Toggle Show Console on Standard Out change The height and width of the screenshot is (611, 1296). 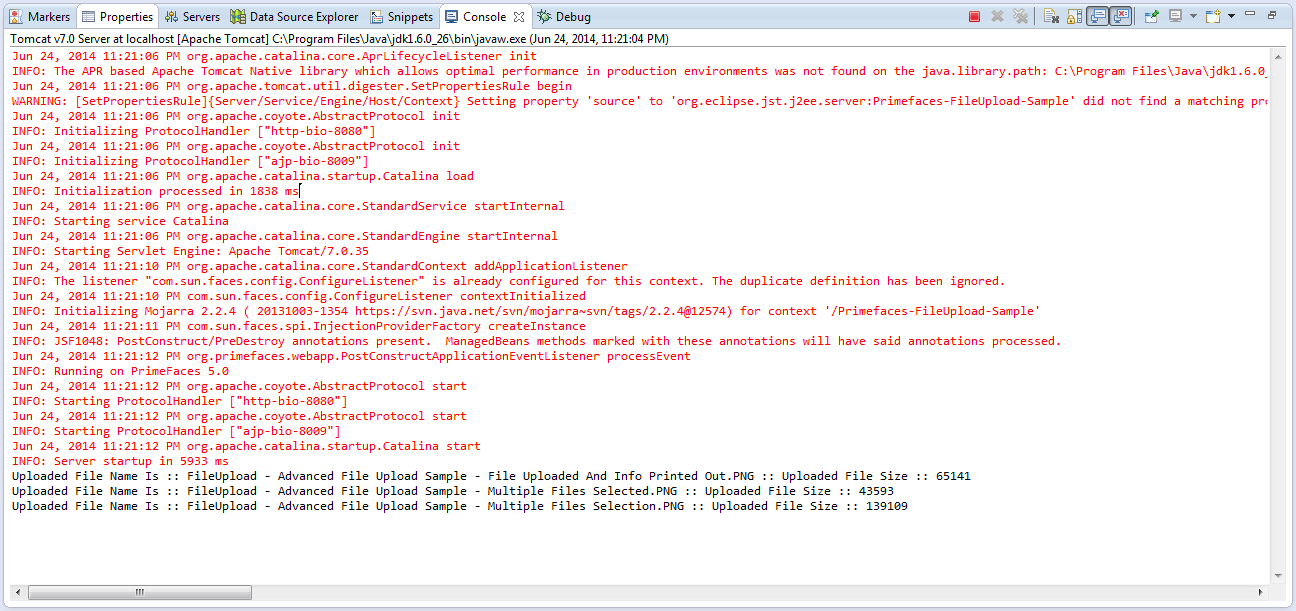click(1097, 16)
